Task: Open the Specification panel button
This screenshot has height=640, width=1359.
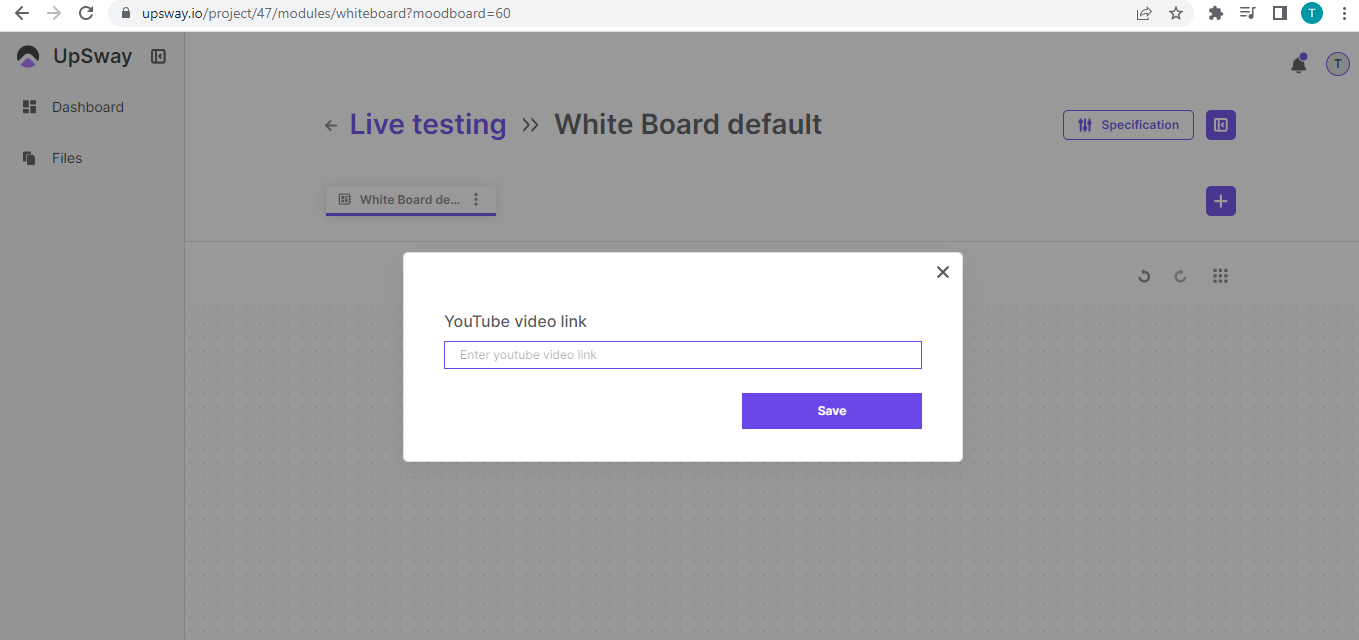Action: pyautogui.click(x=1127, y=125)
